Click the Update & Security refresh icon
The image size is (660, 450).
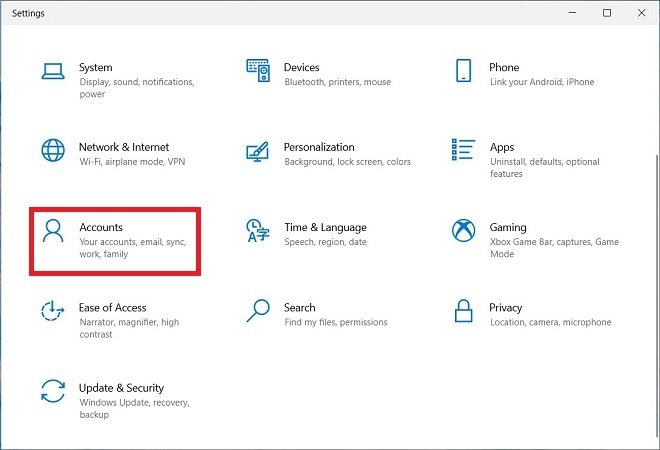click(x=53, y=391)
